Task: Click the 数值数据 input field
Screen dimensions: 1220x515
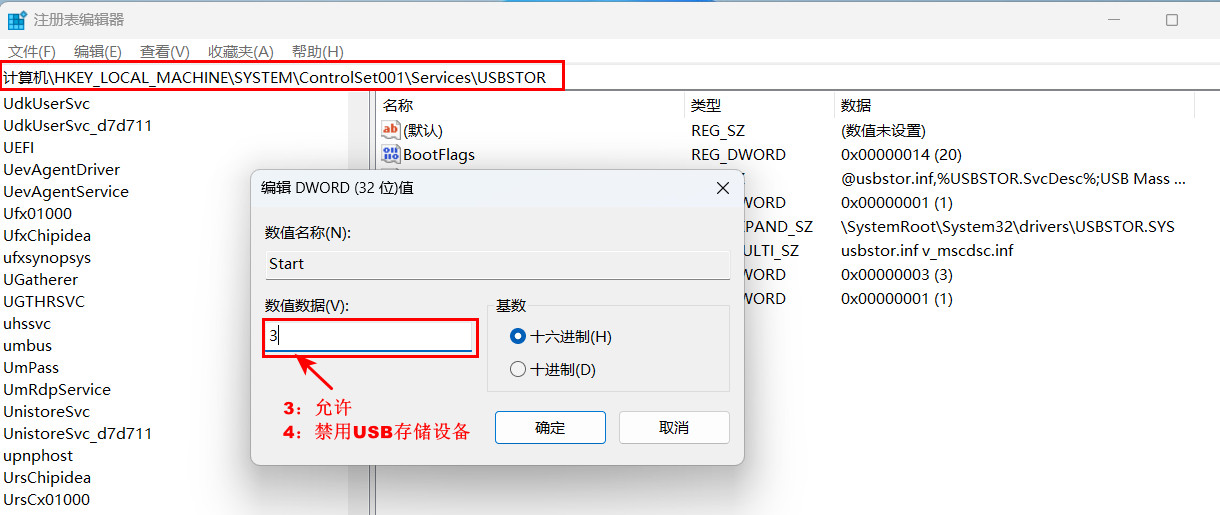Action: point(367,337)
